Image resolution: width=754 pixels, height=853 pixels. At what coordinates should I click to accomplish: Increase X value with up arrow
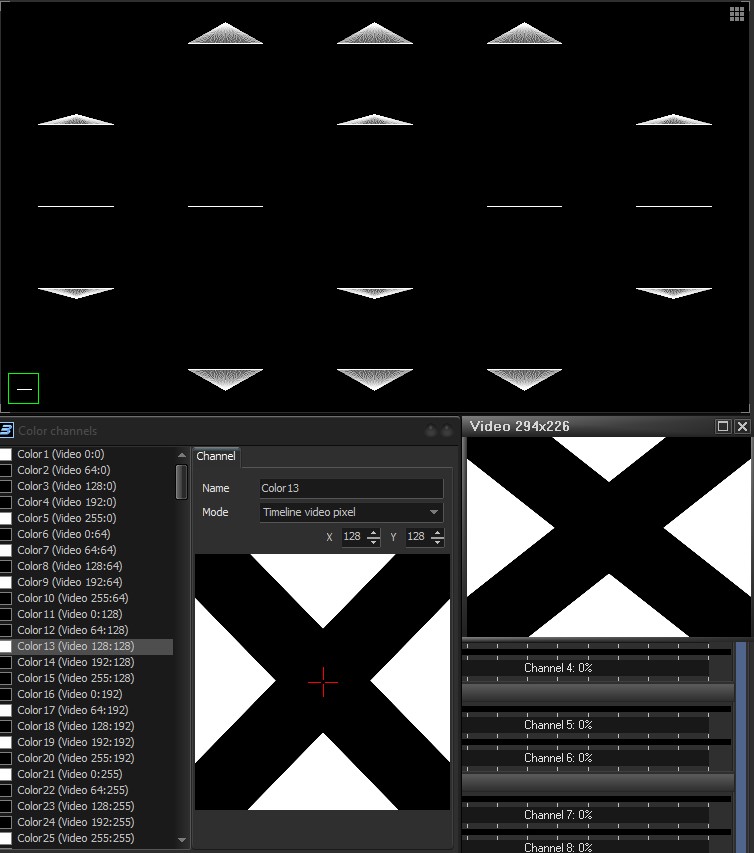click(x=373, y=533)
